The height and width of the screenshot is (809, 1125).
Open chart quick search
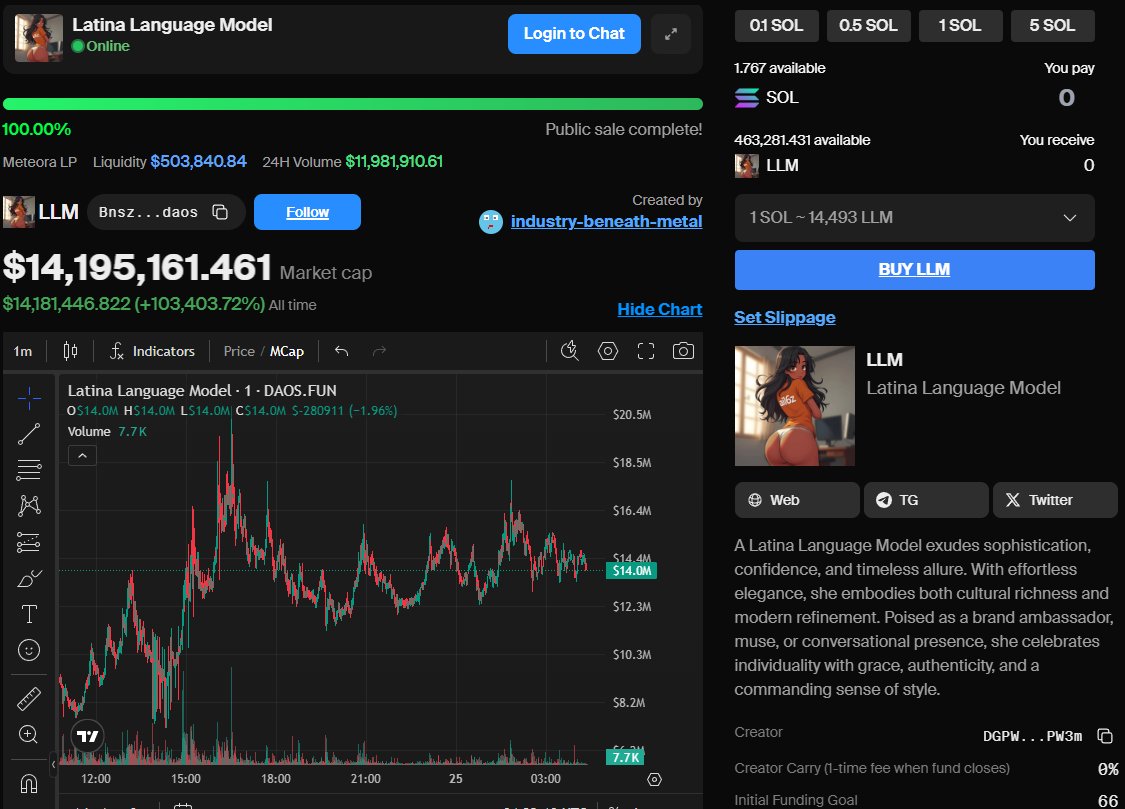coord(570,351)
